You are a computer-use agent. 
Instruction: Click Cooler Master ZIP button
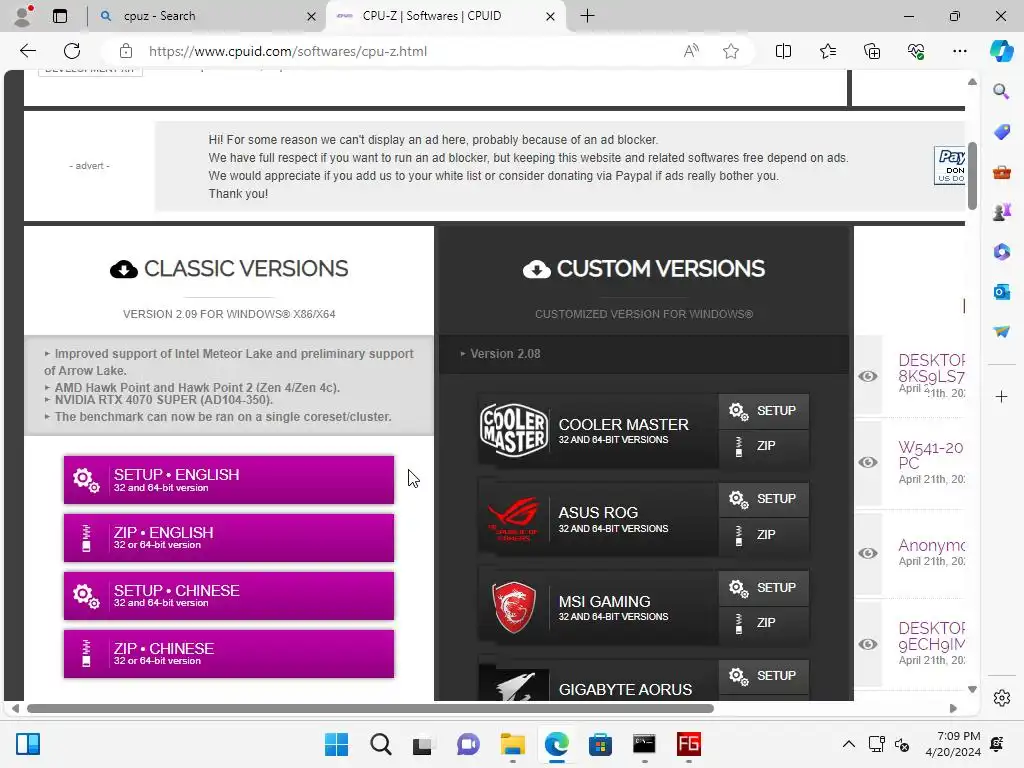coord(763,447)
